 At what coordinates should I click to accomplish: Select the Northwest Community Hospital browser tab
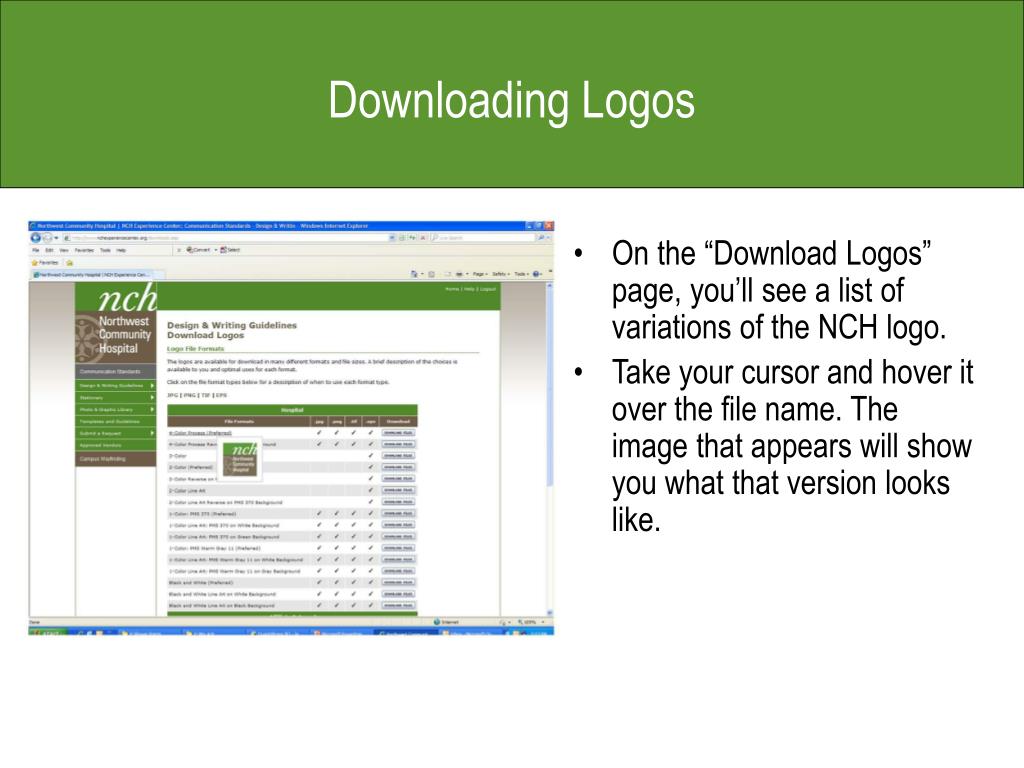97,274
